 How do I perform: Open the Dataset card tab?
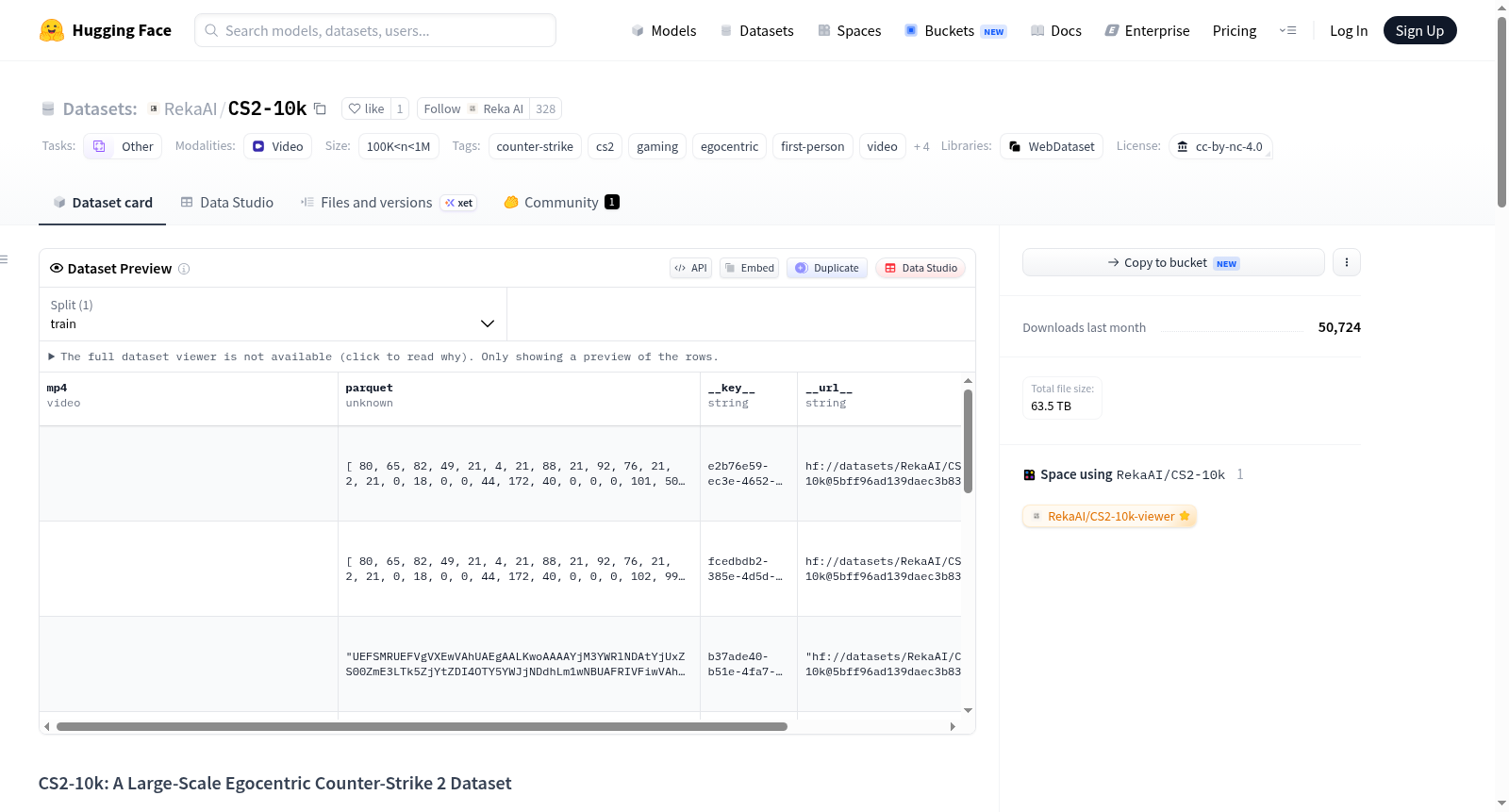click(103, 202)
